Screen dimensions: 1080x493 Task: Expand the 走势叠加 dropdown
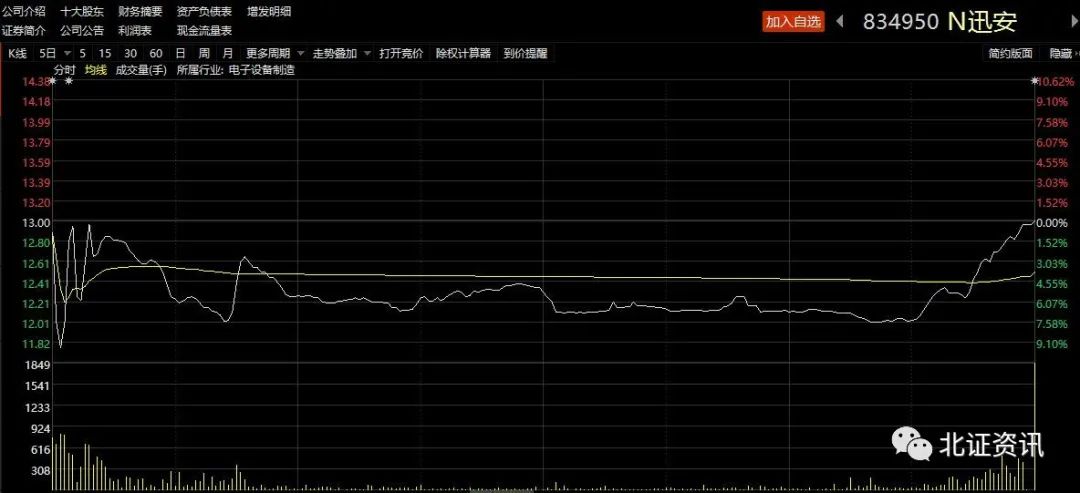tap(367, 54)
